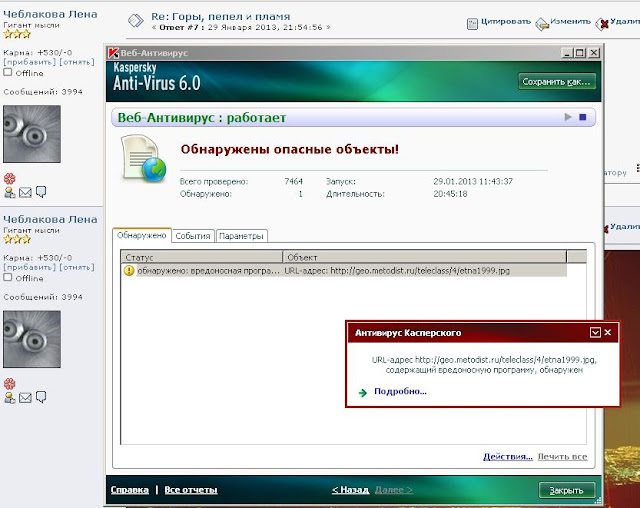Viewport: 640px width, 508px height.
Task: Click the Save as (Сохранить как...) button
Action: (557, 82)
